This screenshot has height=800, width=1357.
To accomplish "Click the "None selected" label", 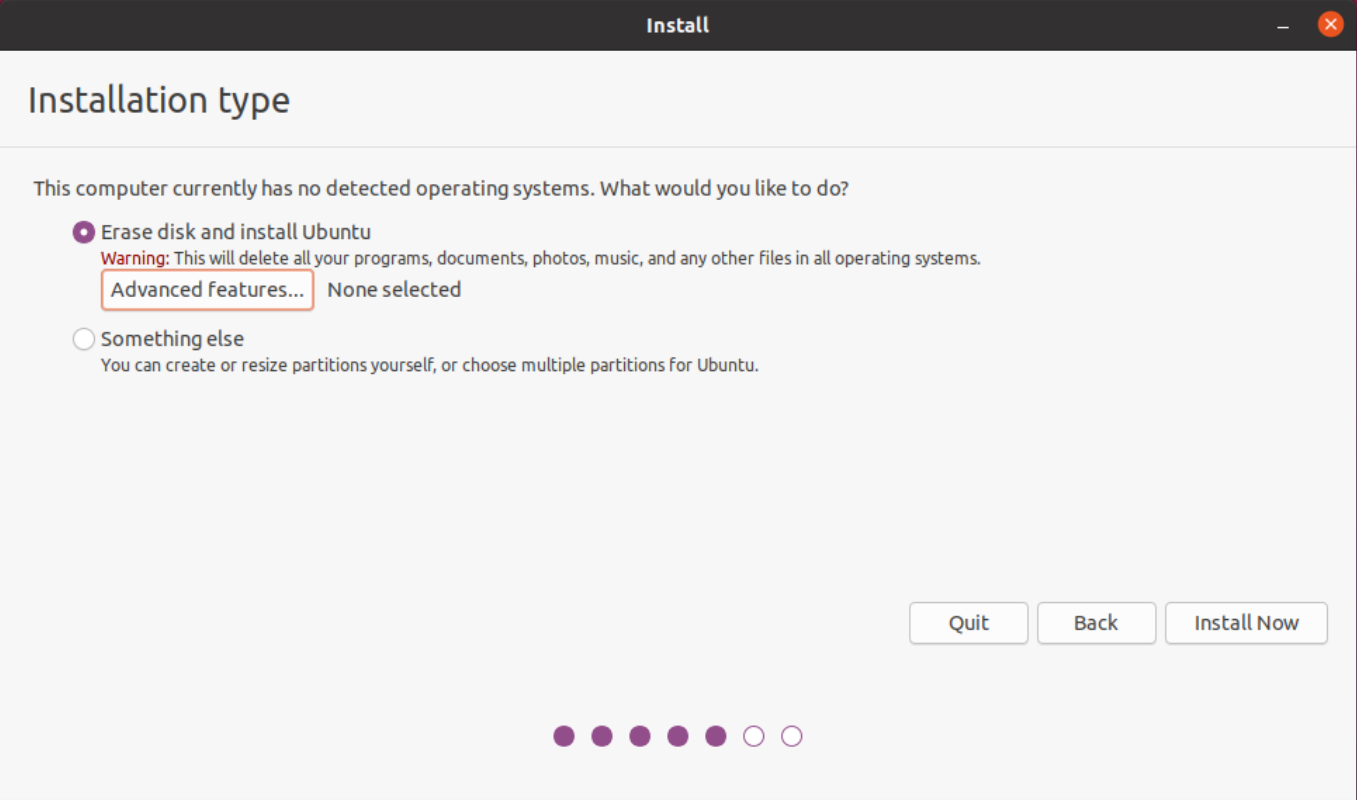I will 395,289.
